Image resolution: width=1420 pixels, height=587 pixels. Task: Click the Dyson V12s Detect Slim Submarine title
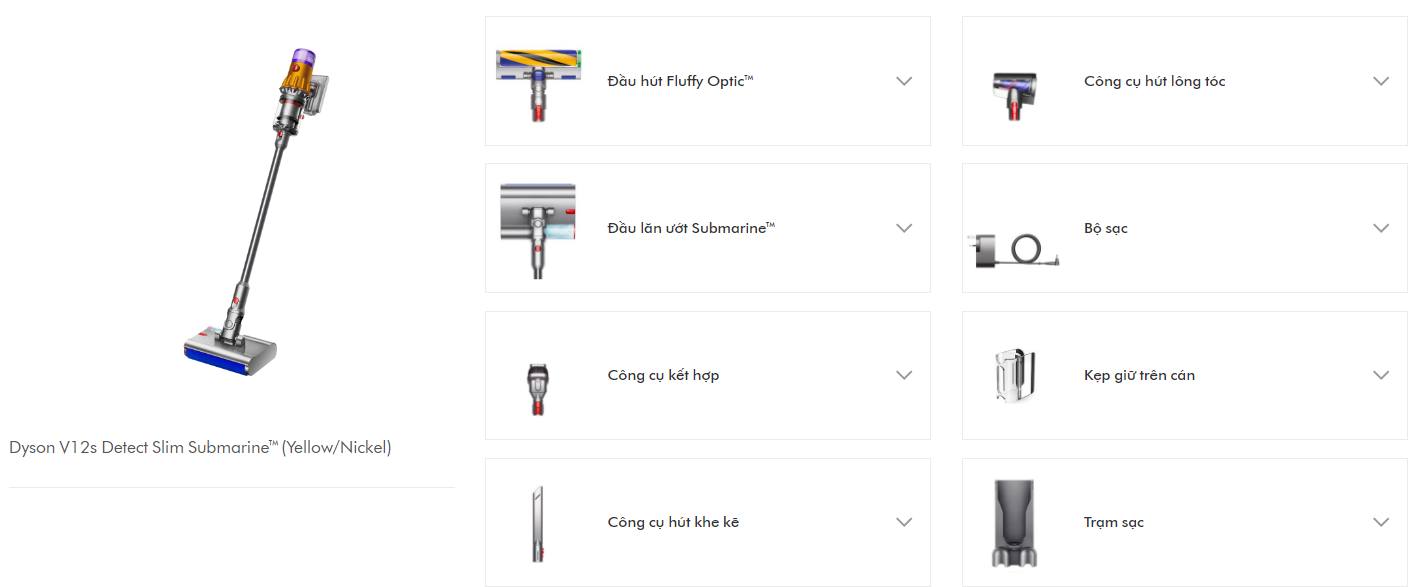point(200,448)
